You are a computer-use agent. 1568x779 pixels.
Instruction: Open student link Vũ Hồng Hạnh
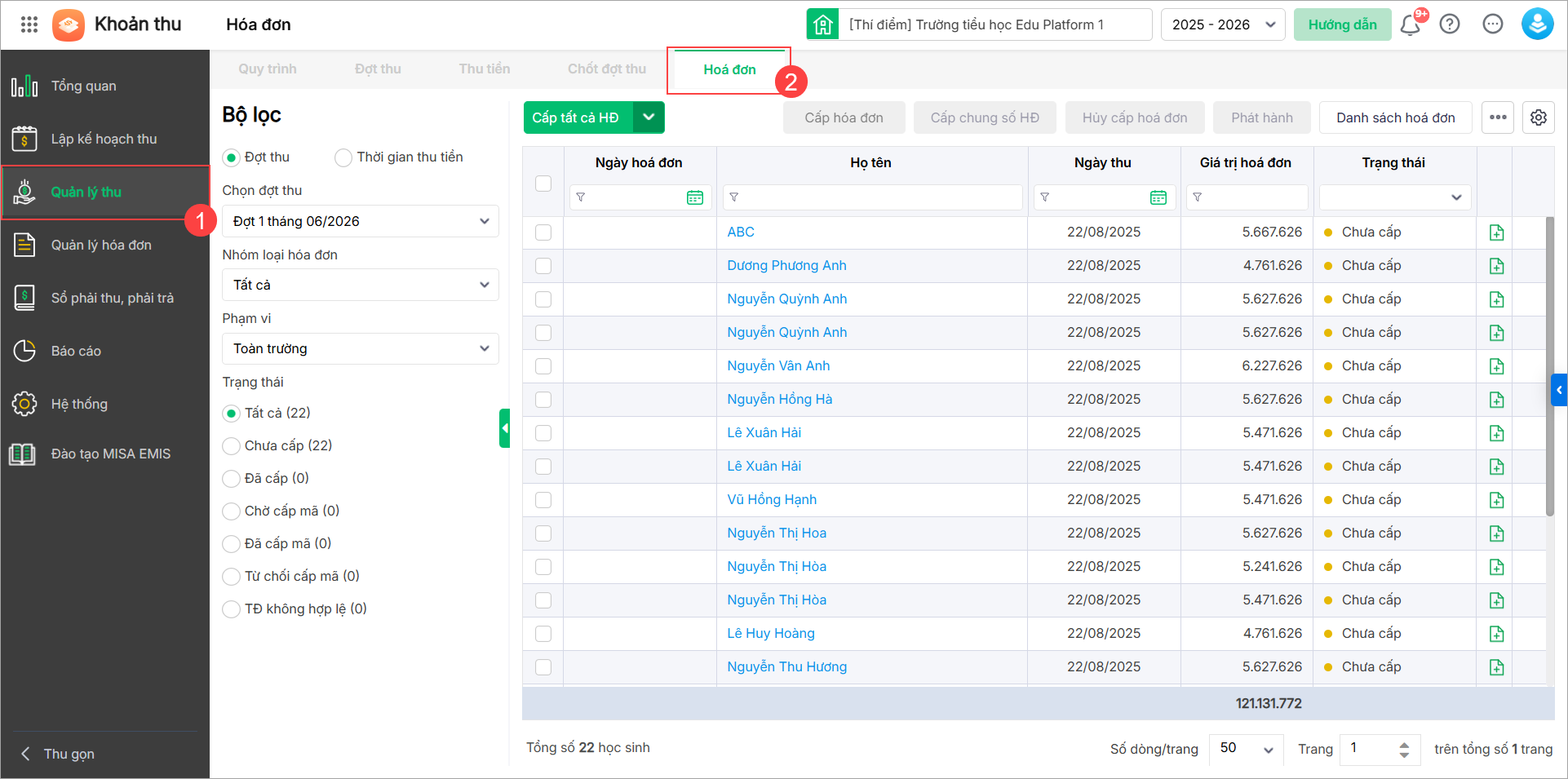click(772, 500)
